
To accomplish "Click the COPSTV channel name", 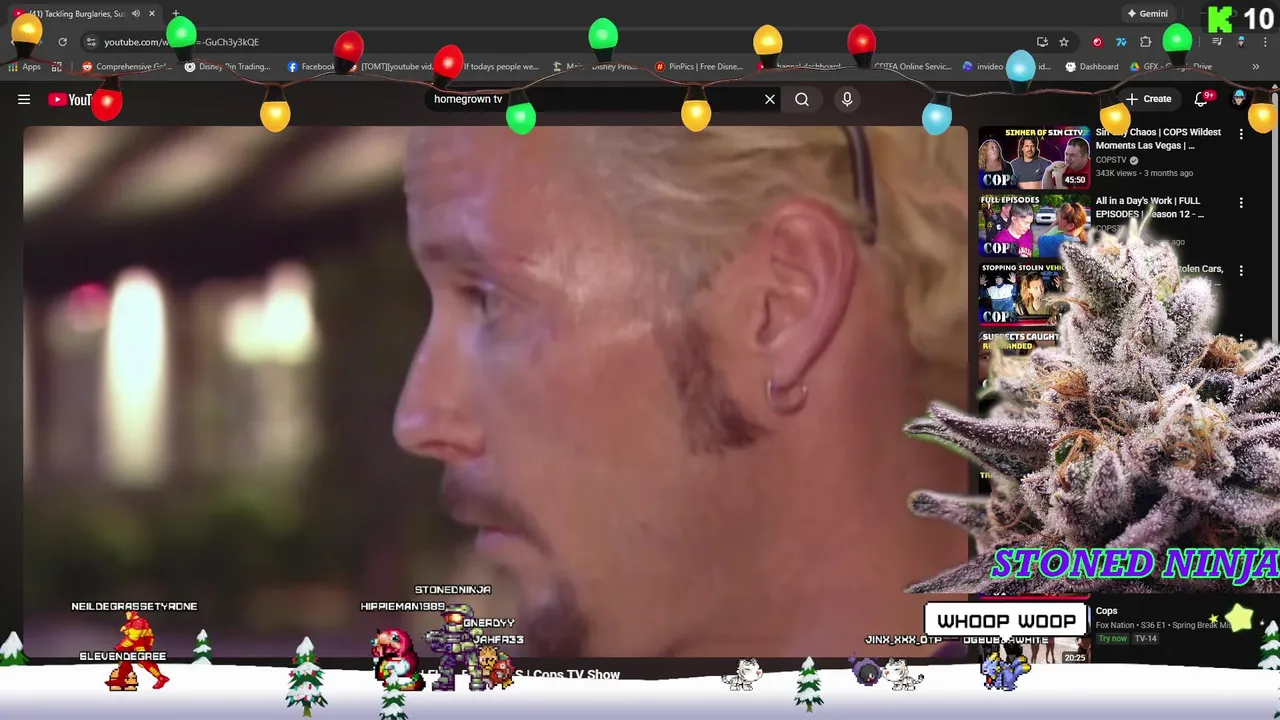I will tap(1111, 160).
